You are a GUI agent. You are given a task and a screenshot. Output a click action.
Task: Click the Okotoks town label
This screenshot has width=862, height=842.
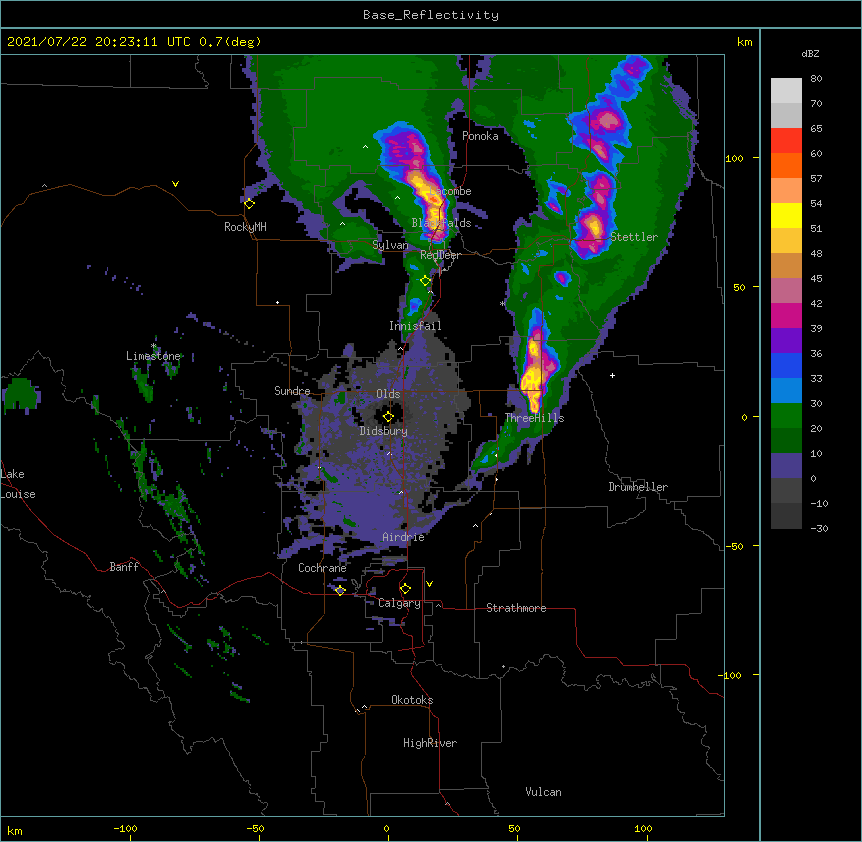[x=412, y=700]
